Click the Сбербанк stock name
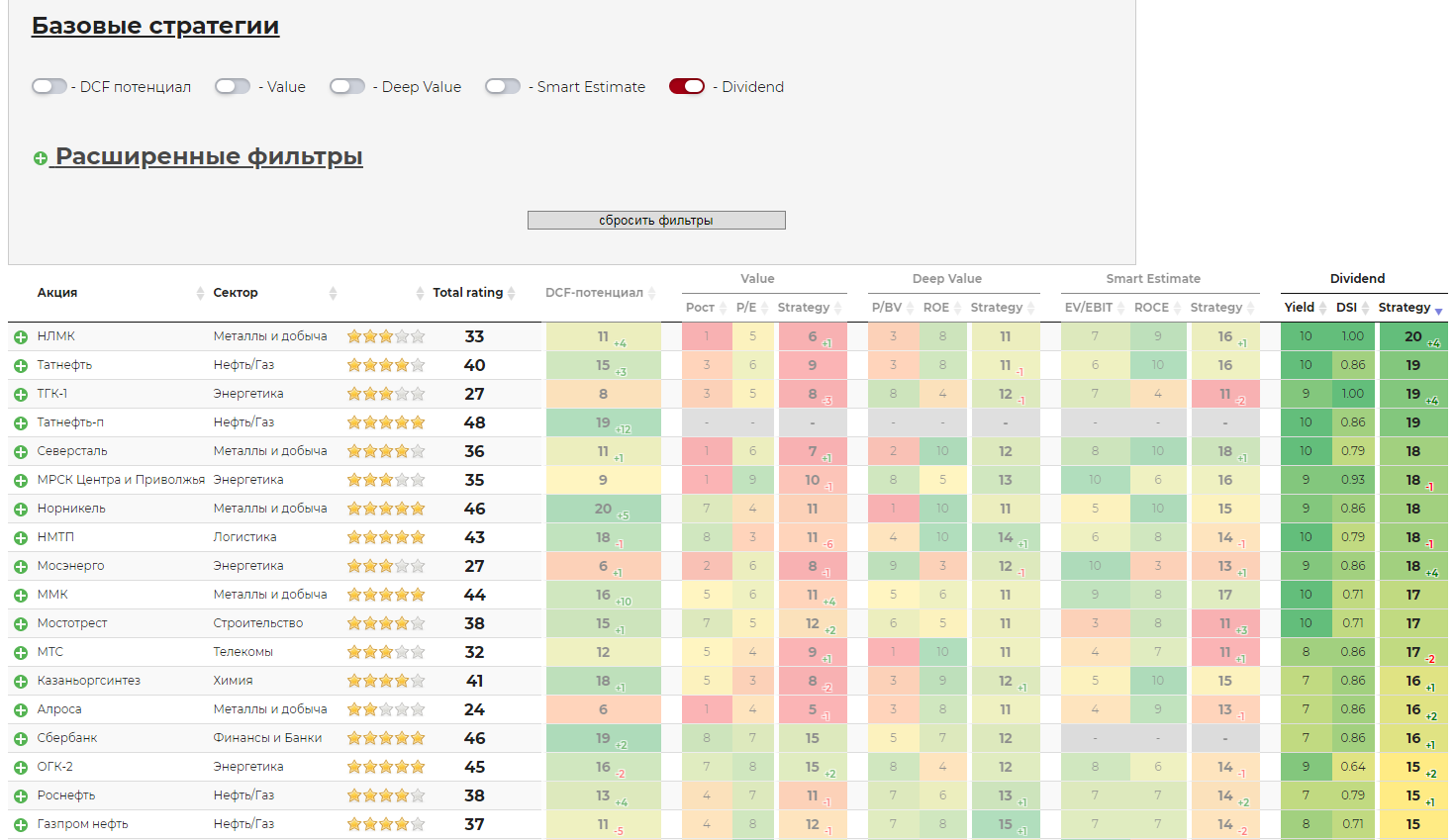The height and width of the screenshot is (840, 1456). tap(67, 738)
